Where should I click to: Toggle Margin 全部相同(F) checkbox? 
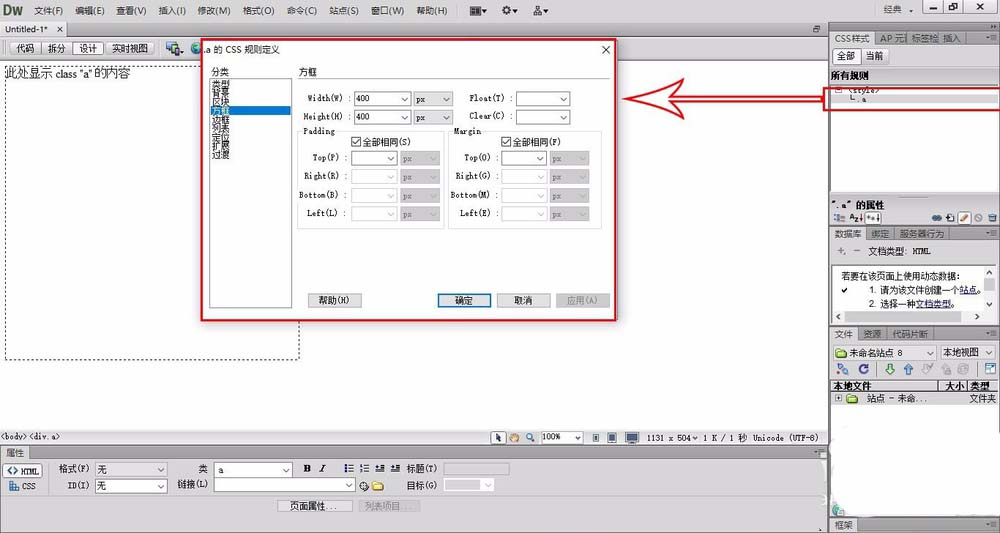[506, 142]
